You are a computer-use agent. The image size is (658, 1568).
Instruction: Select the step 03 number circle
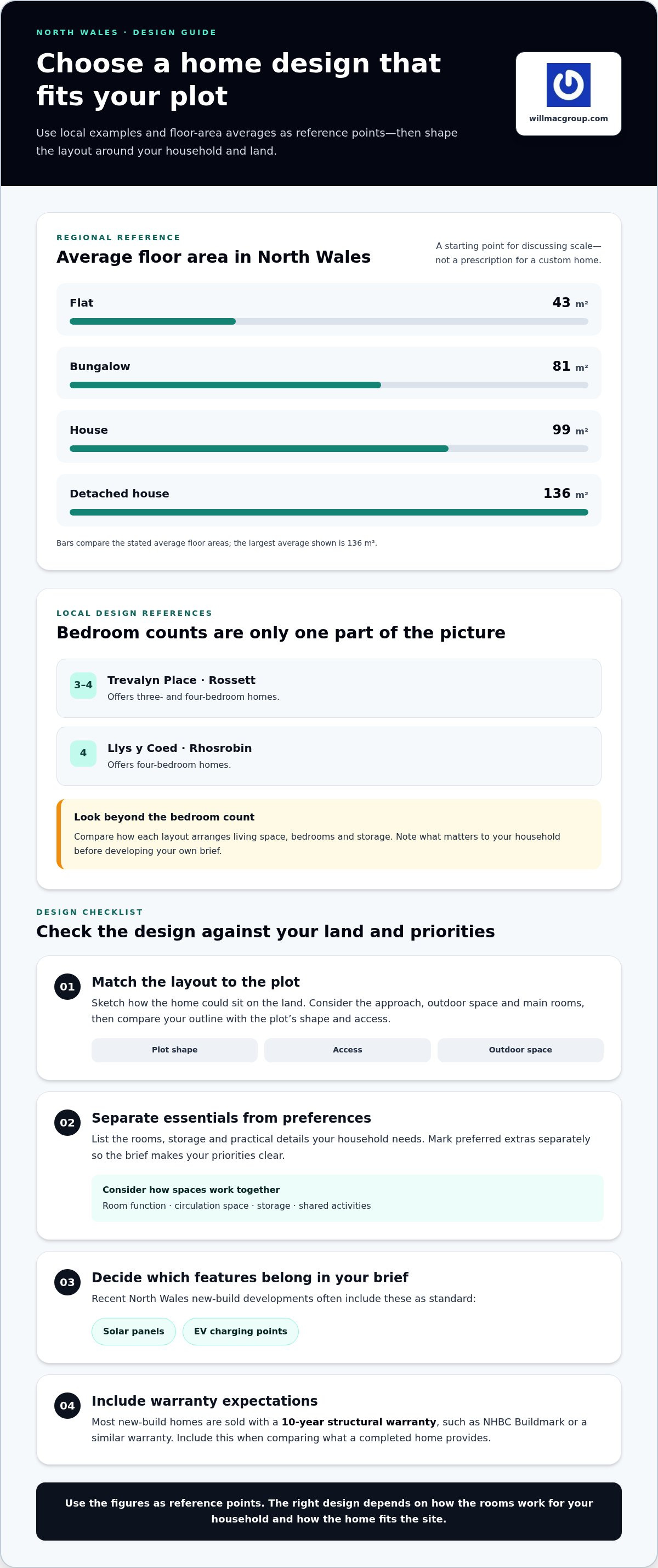(x=67, y=1282)
